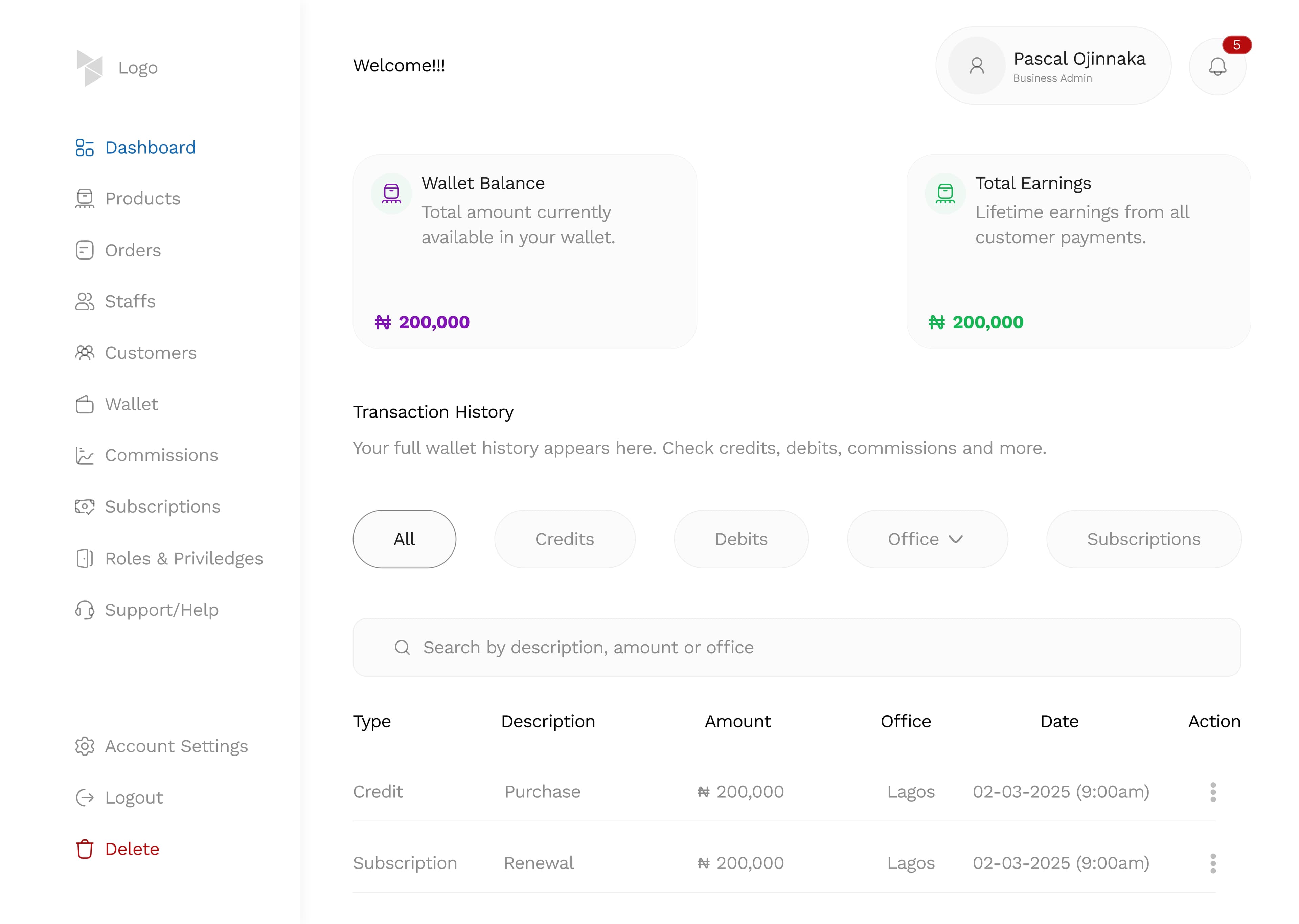This screenshot has width=1299, height=924.
Task: Click the date in the Renewal row
Action: (1061, 863)
